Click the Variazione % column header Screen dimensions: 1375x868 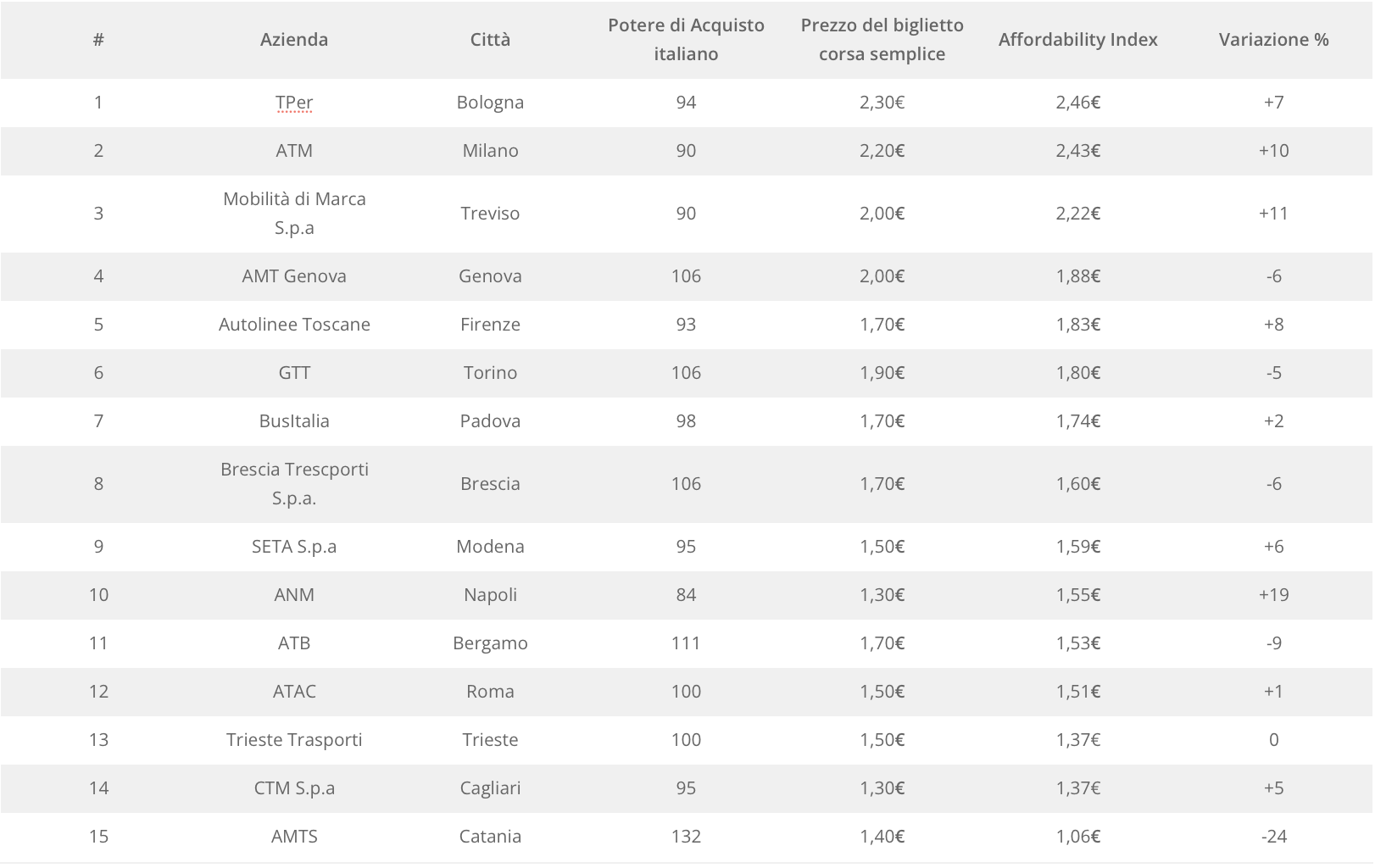coord(1273,39)
